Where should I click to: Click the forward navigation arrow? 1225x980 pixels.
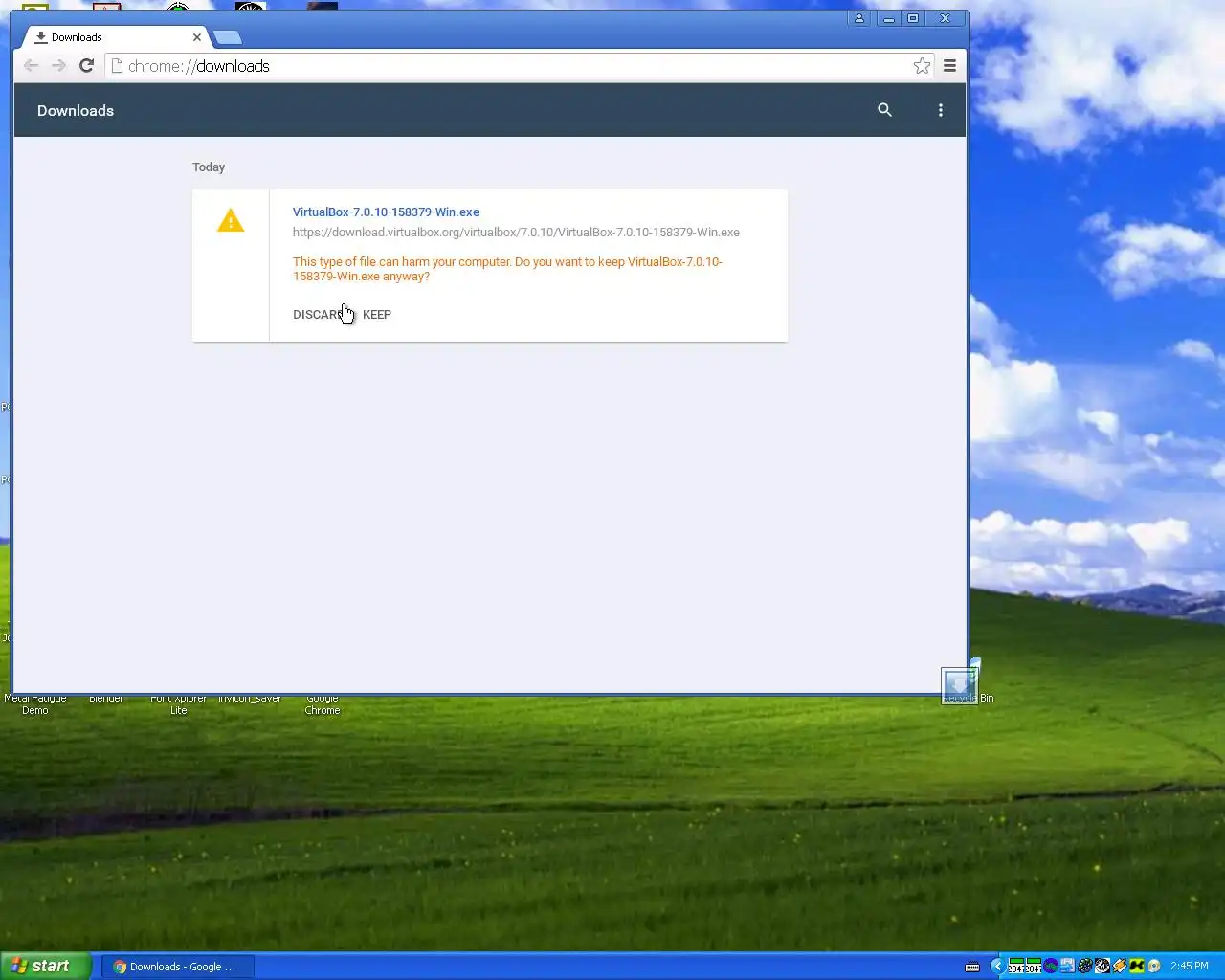tap(58, 65)
